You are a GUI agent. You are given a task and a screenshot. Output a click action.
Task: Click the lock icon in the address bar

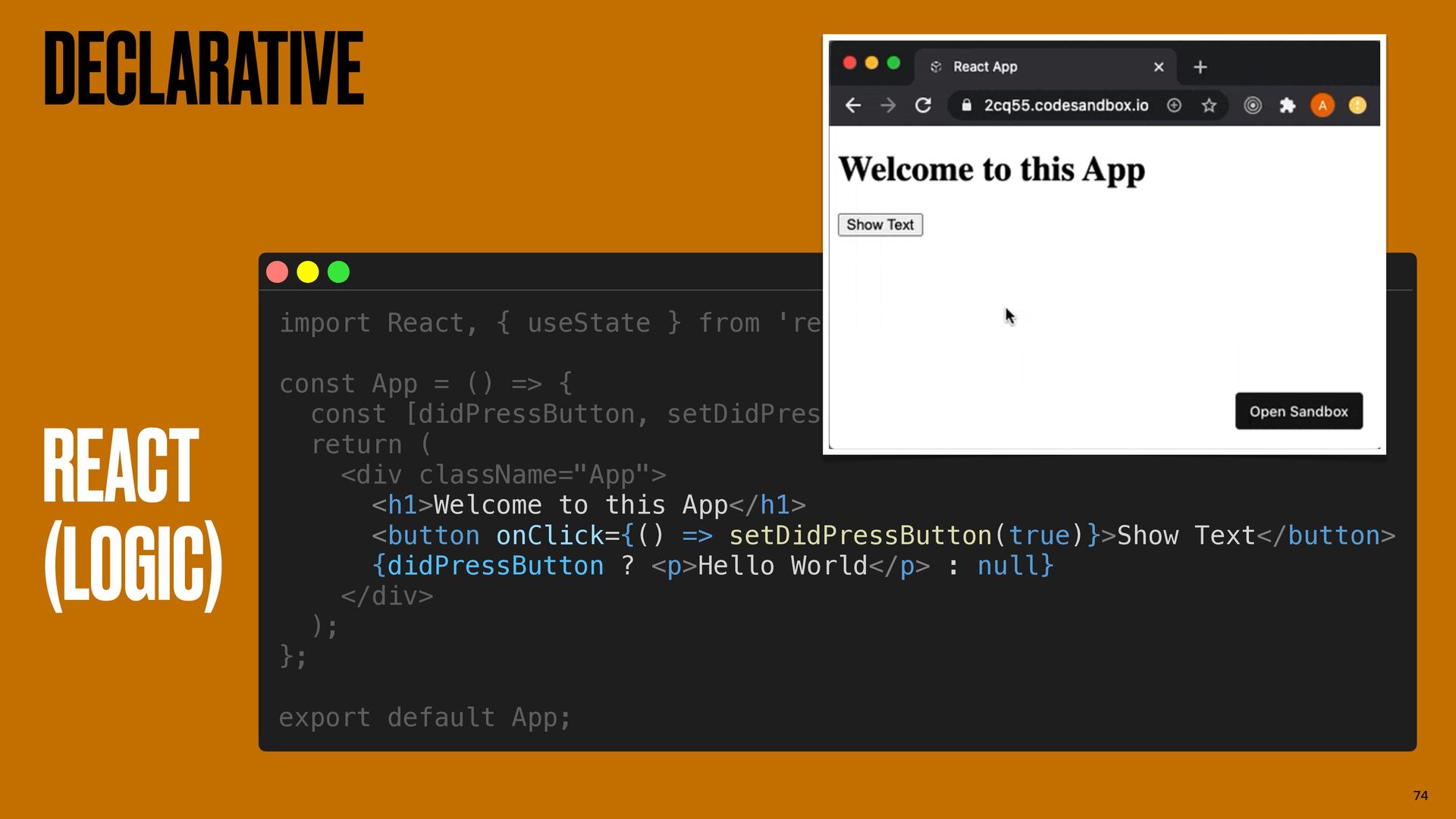click(x=966, y=105)
